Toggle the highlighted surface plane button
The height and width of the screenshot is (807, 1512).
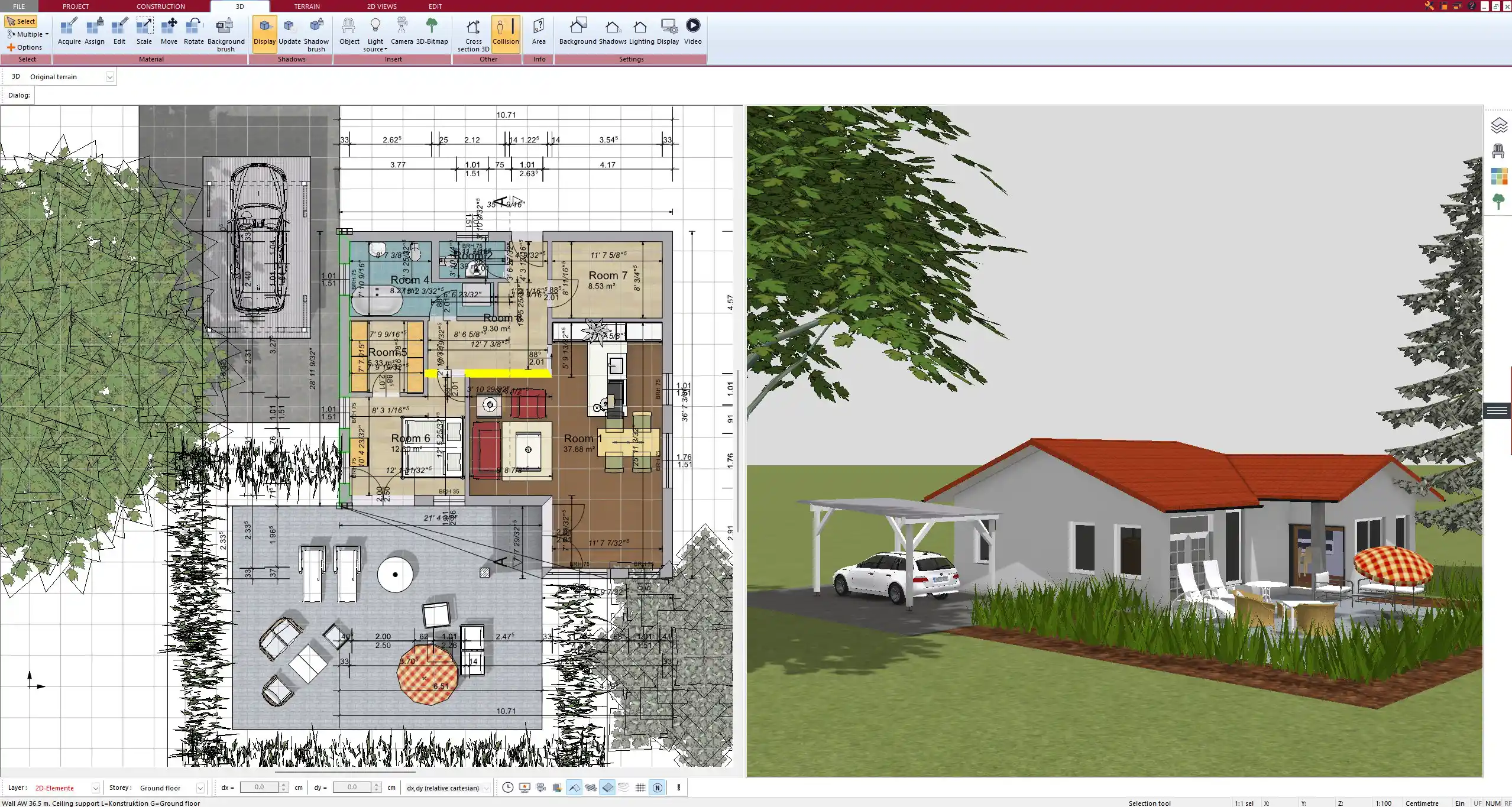607,787
